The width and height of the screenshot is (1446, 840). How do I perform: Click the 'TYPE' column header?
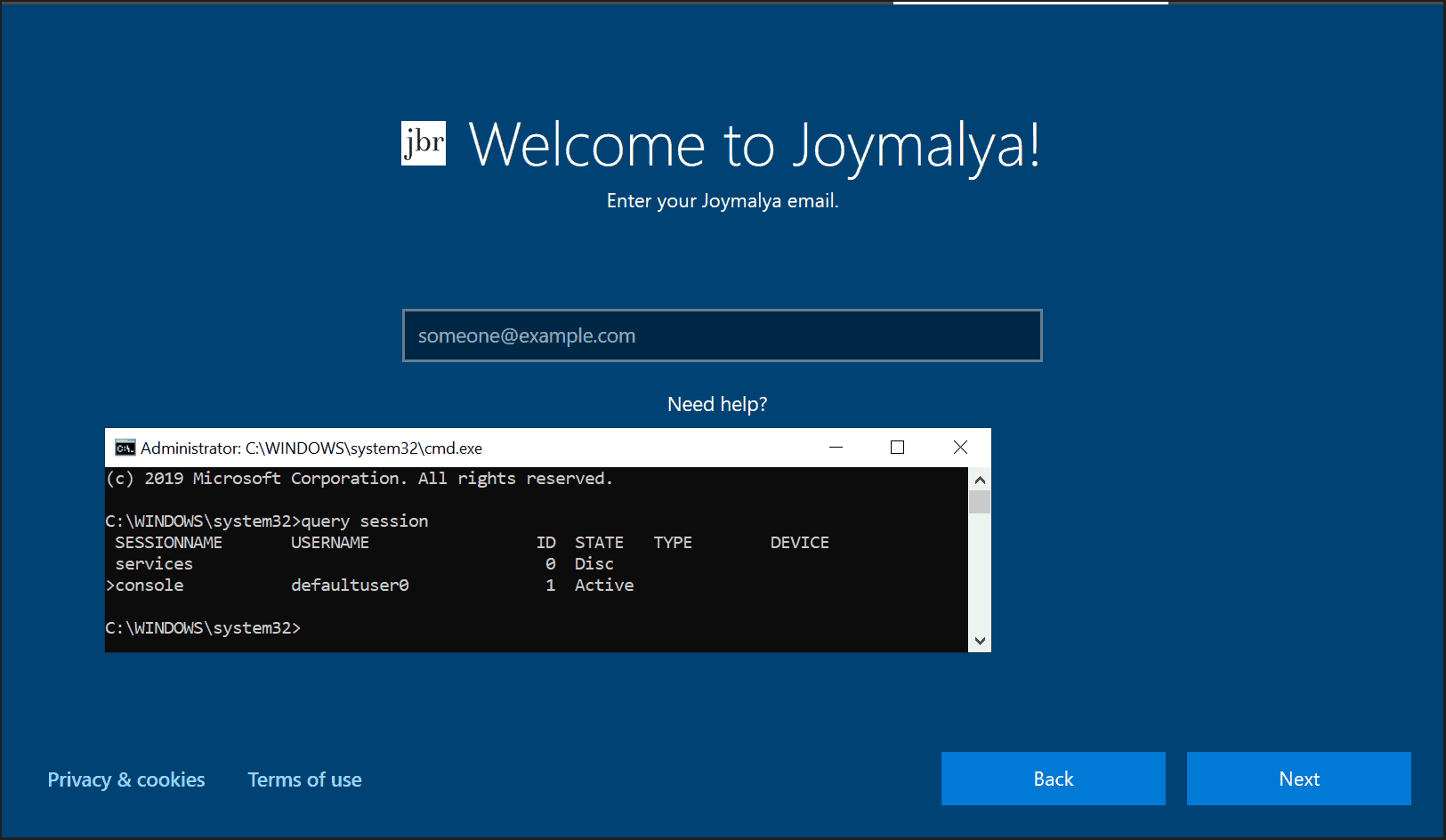click(673, 543)
